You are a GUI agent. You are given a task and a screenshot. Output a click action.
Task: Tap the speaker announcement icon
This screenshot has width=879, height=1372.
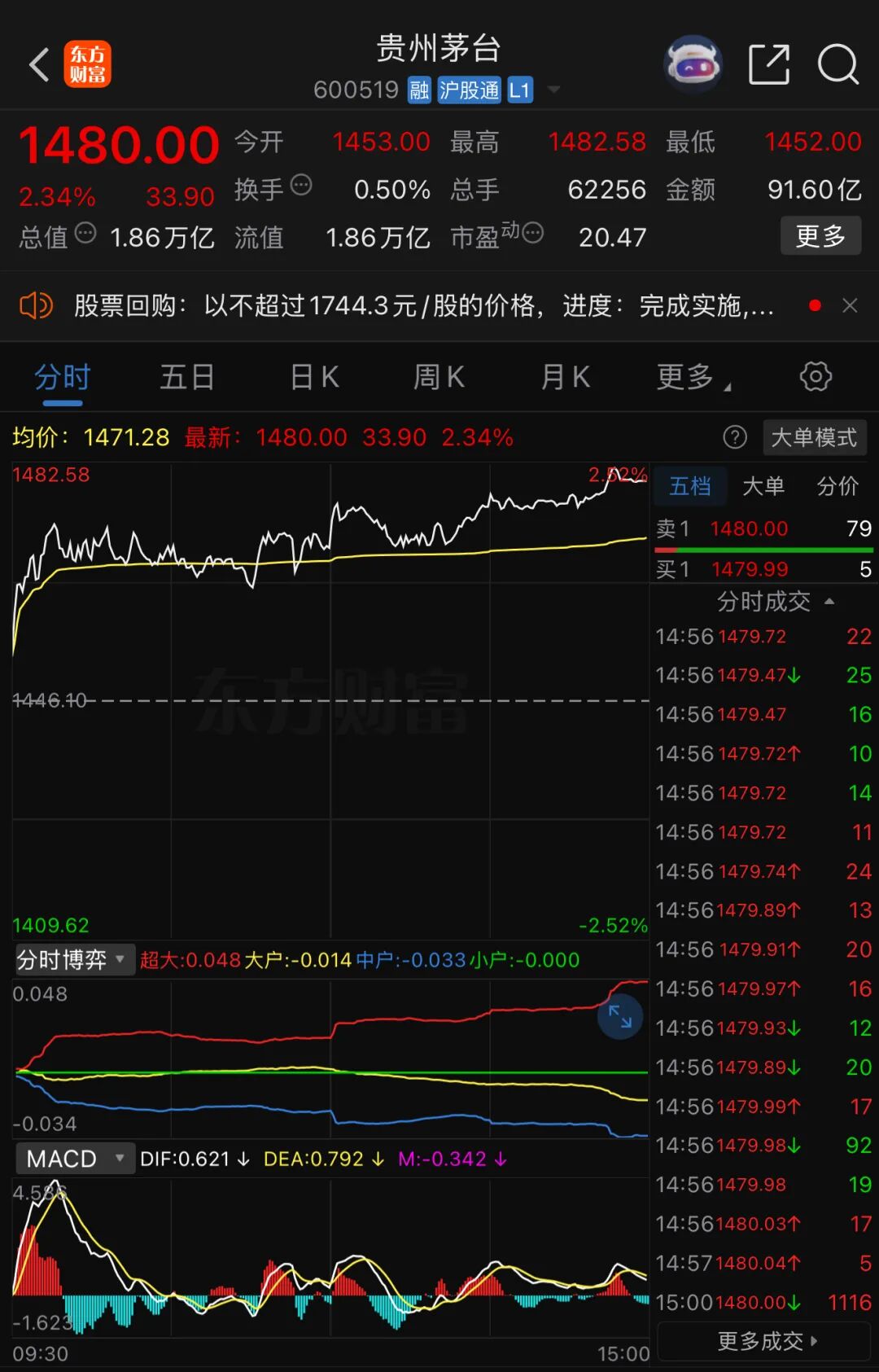click(x=36, y=306)
